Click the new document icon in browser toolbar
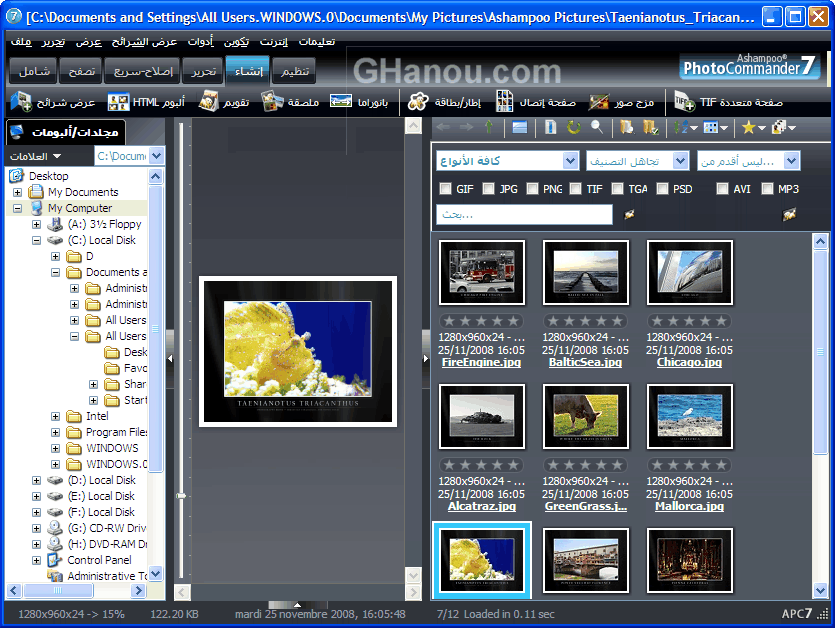This screenshot has width=835, height=628. click(551, 127)
